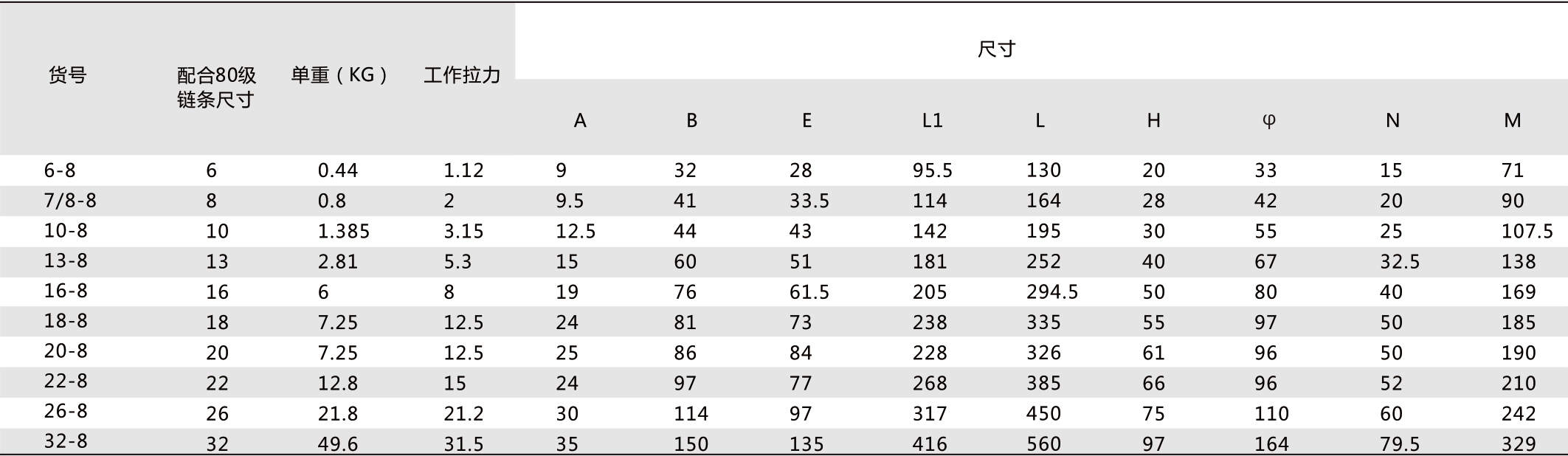Click the H column header
1568x456 pixels.
1153,120
